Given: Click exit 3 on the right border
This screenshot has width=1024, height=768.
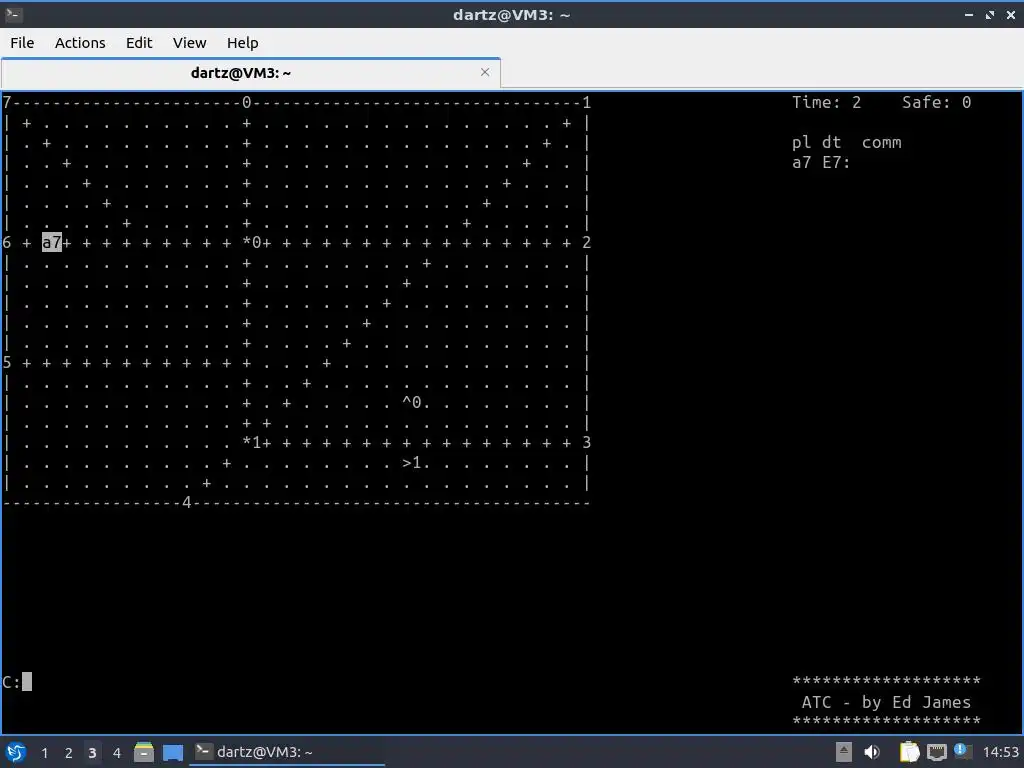Looking at the screenshot, I should tap(586, 443).
